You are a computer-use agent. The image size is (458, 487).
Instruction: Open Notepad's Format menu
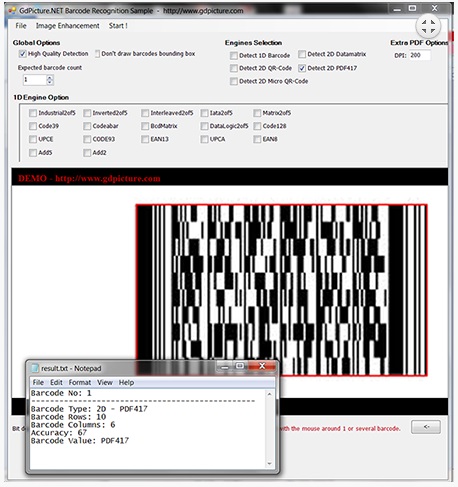click(80, 382)
